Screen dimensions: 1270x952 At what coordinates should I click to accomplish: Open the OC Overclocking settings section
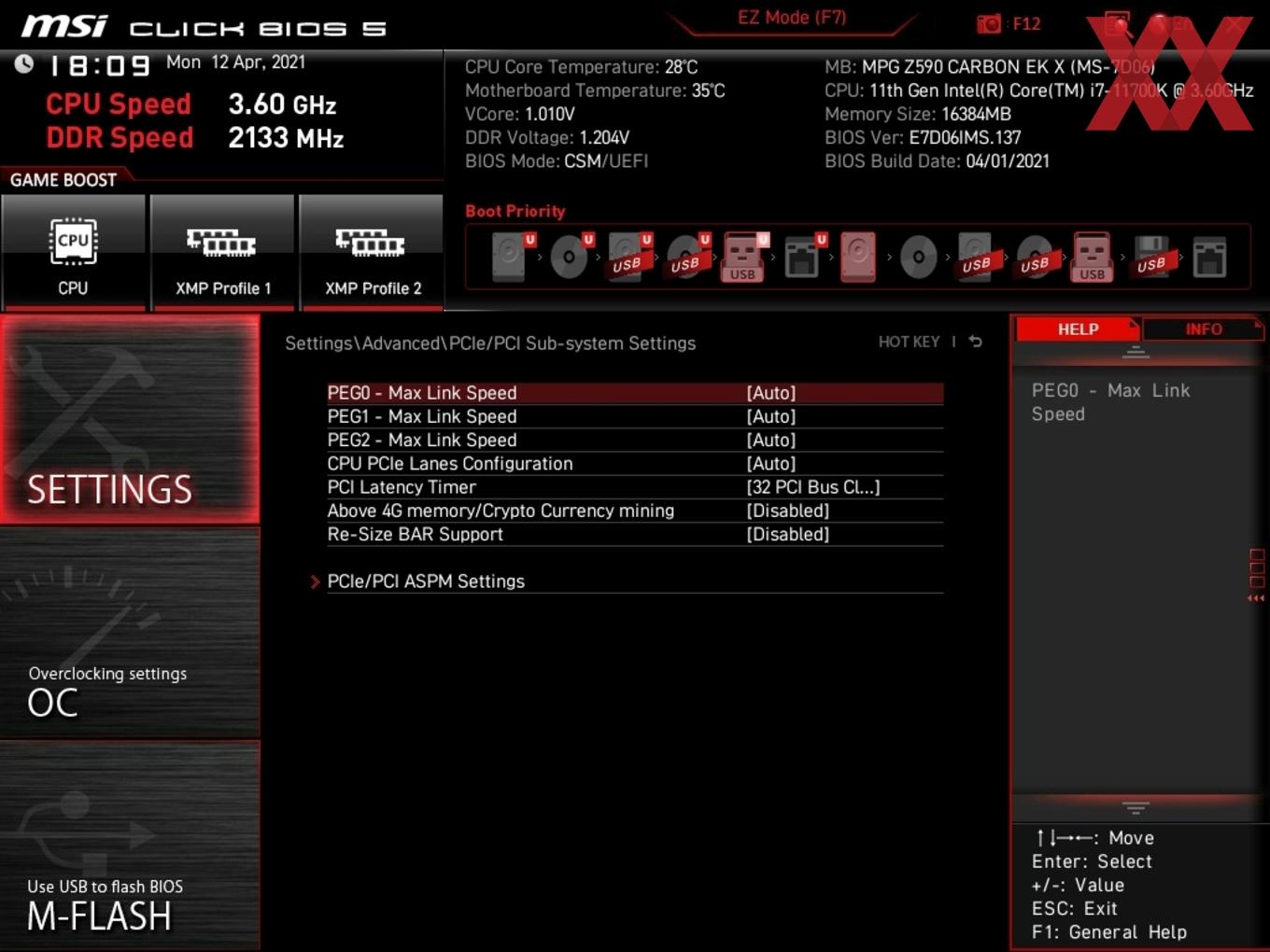pyautogui.click(x=130, y=633)
